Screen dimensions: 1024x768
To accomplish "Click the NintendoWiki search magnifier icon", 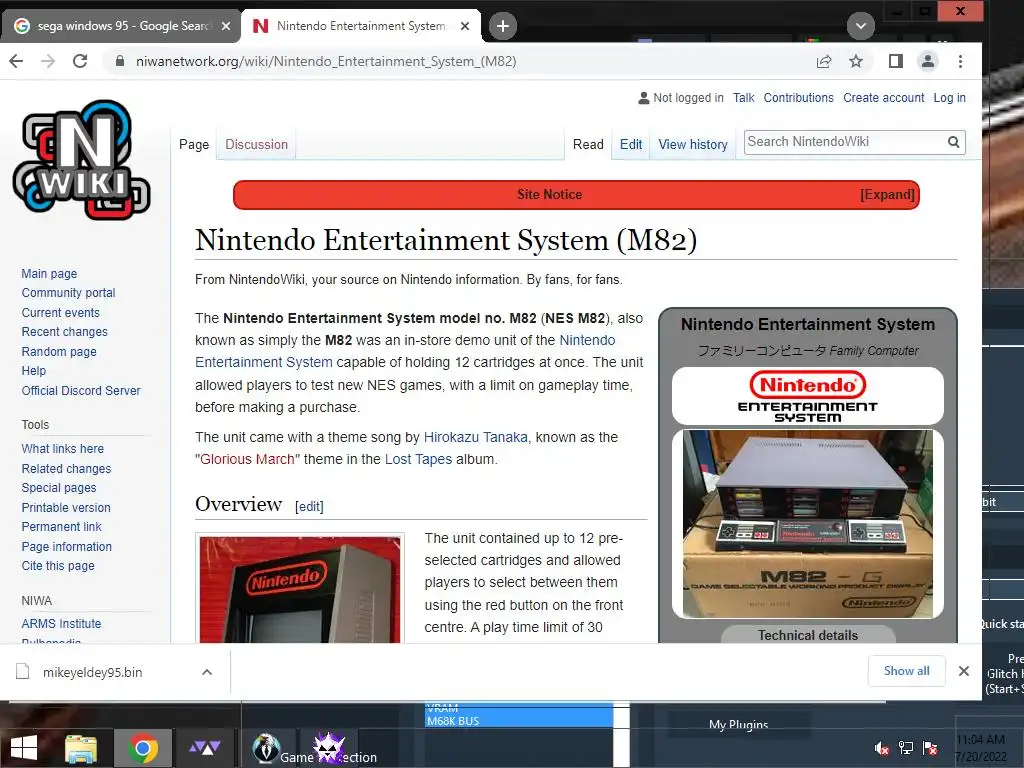I will click(x=953, y=142).
